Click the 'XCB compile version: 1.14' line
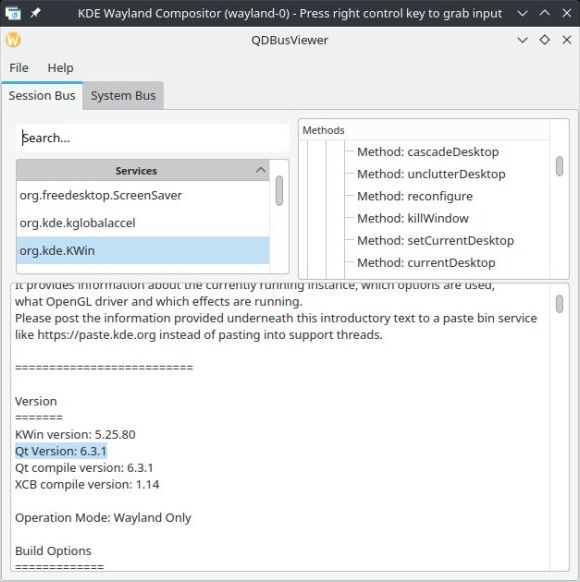 coord(87,484)
